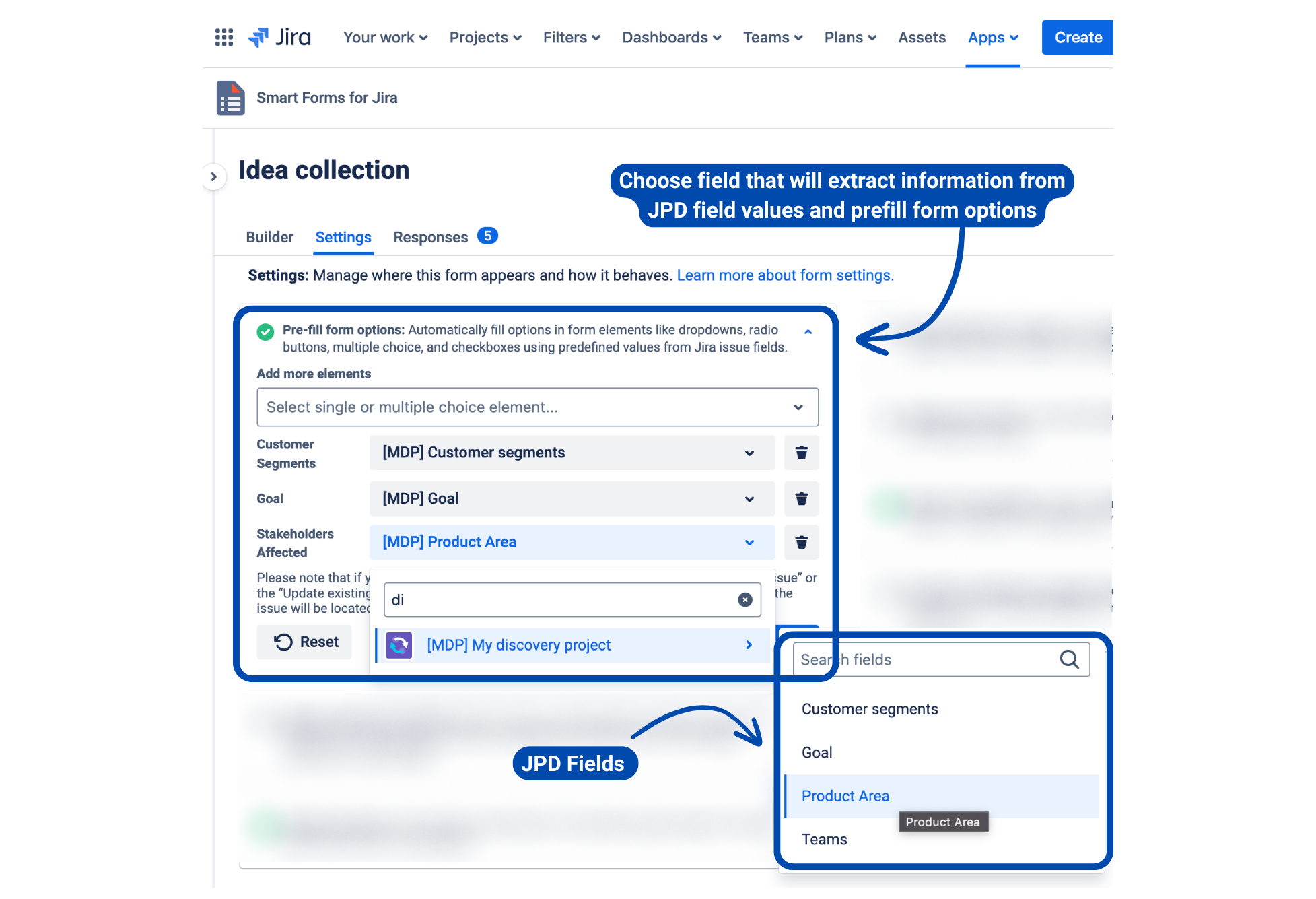Collapse the Pre-fill form options section
Screen dimensions: 1316x899
(808, 331)
